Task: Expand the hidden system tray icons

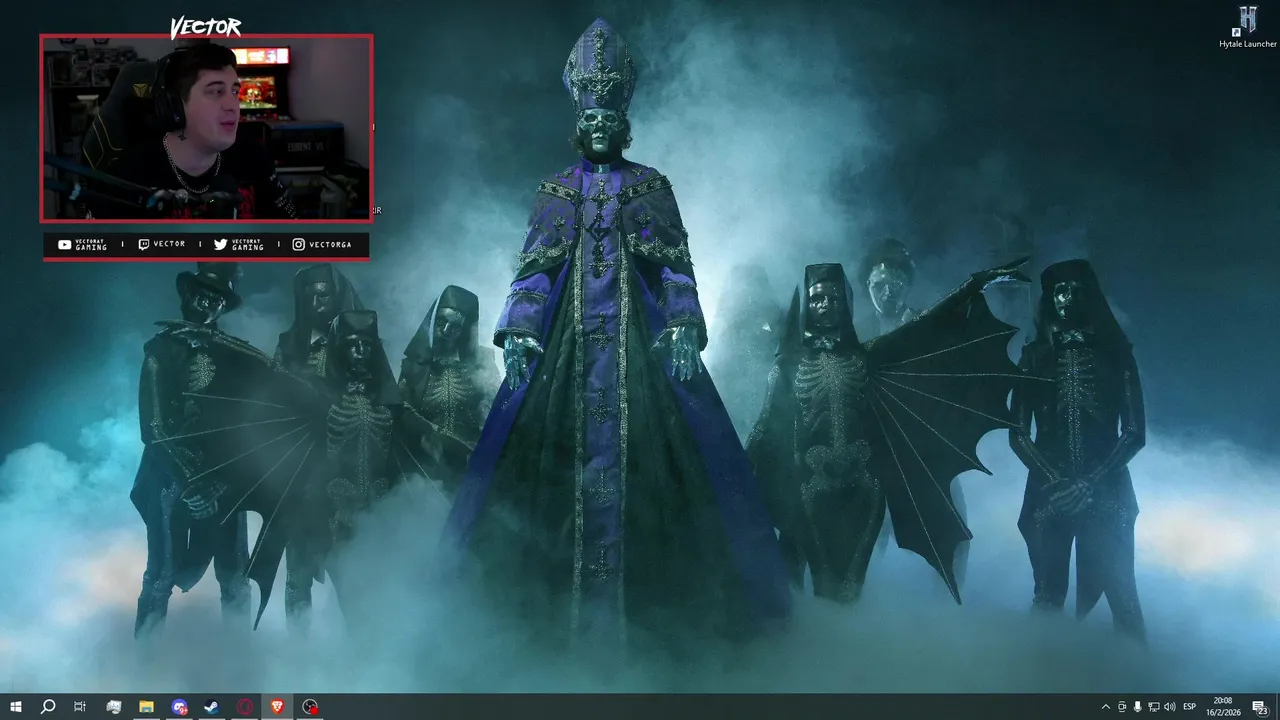Action: pyautogui.click(x=1105, y=707)
